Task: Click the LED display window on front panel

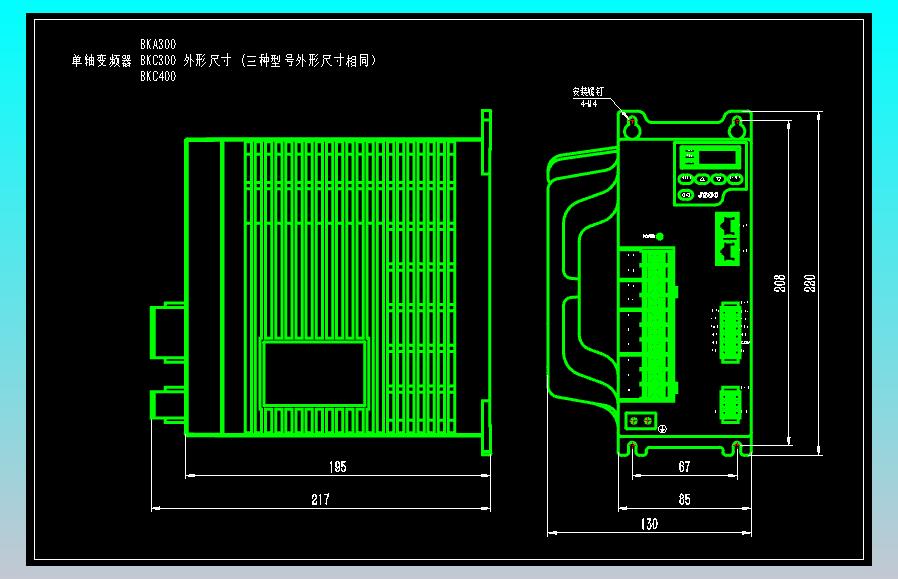Action: tap(717, 157)
